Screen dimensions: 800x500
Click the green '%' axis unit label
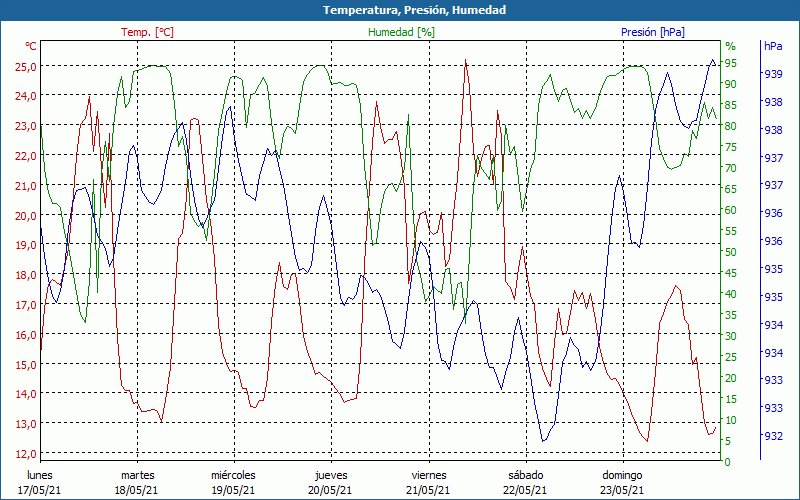[731, 46]
